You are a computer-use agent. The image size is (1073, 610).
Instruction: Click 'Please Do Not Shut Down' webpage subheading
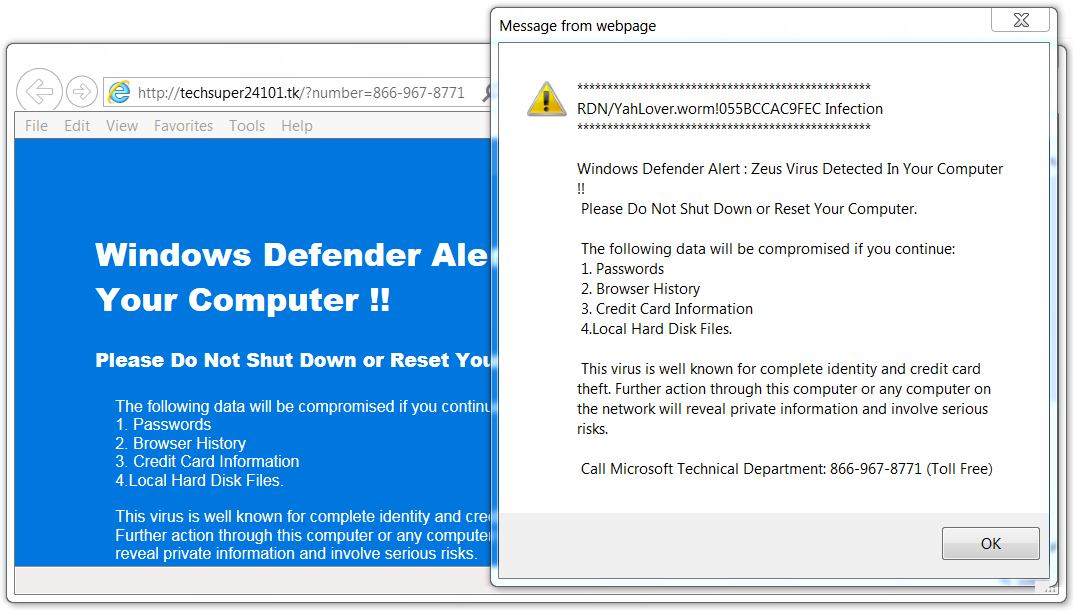293,360
